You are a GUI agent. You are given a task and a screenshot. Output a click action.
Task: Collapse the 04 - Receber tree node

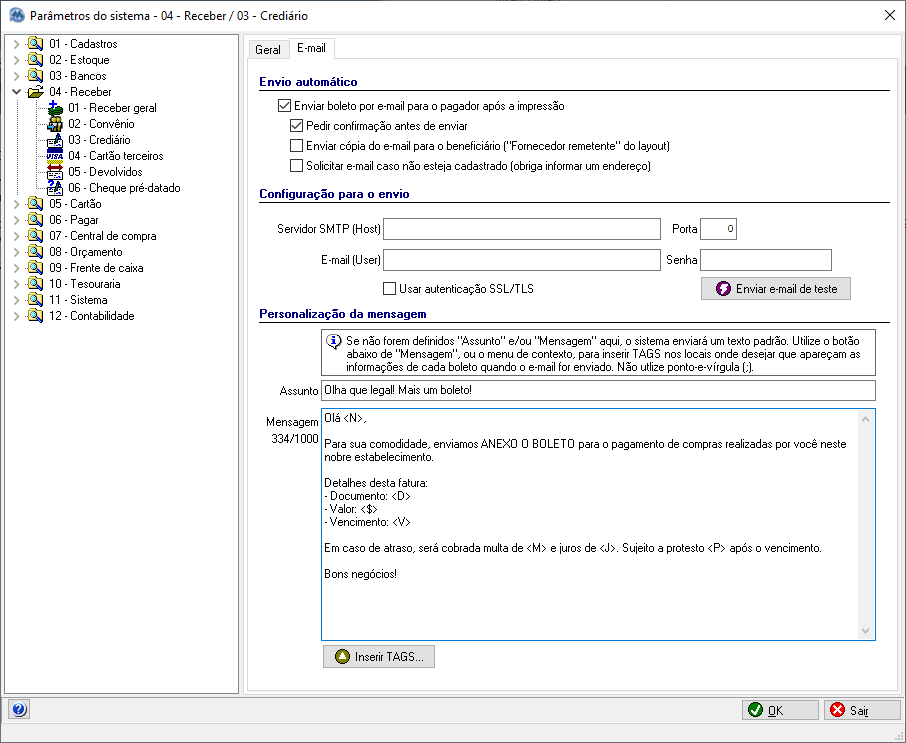pos(16,92)
